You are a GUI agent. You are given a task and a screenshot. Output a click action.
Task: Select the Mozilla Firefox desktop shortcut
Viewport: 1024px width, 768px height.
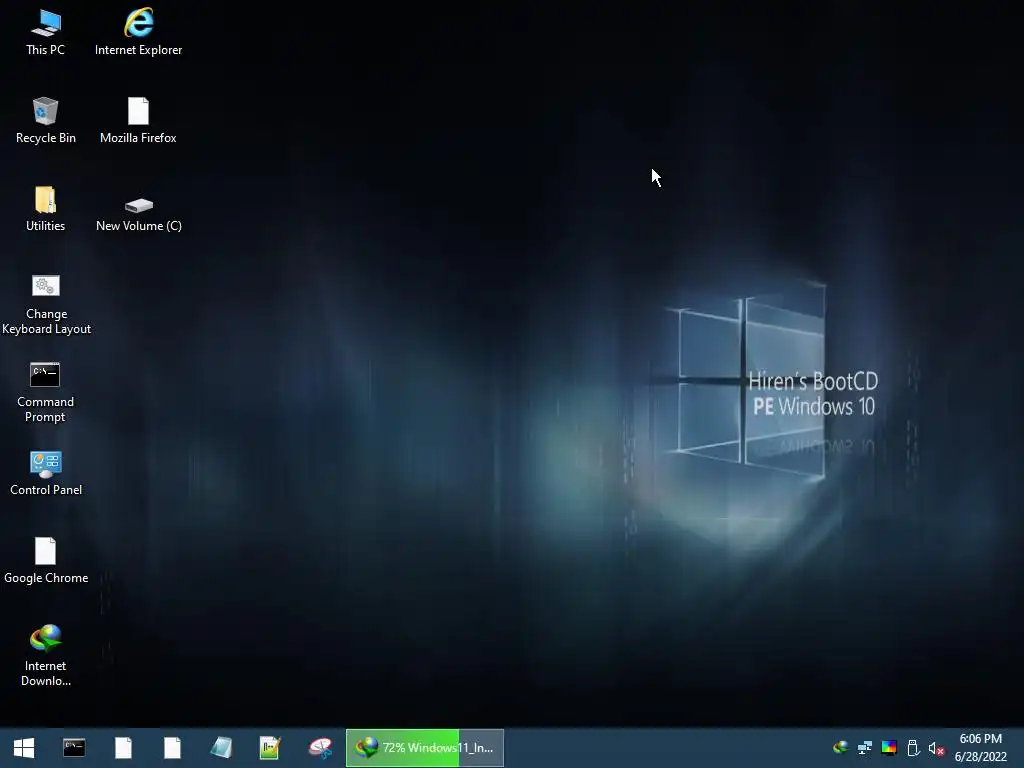[x=138, y=120]
